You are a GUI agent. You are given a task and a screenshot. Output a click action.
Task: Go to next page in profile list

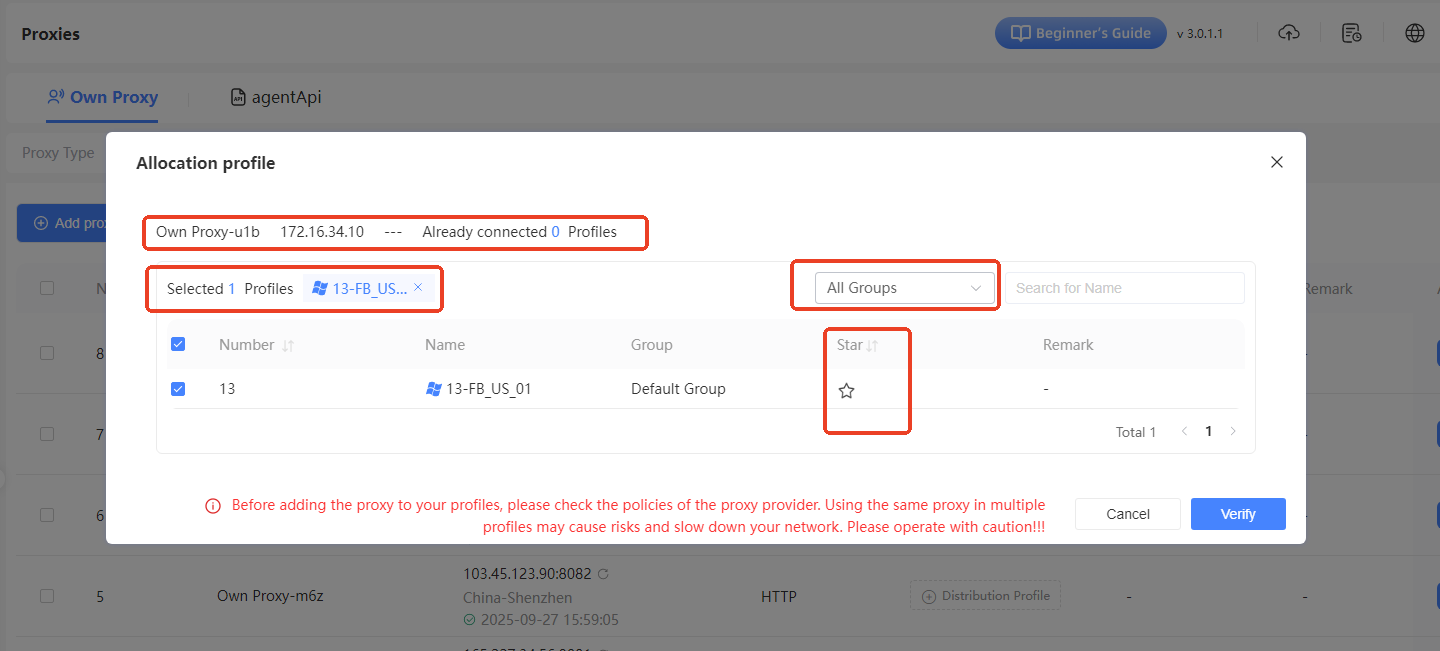coord(1233,432)
